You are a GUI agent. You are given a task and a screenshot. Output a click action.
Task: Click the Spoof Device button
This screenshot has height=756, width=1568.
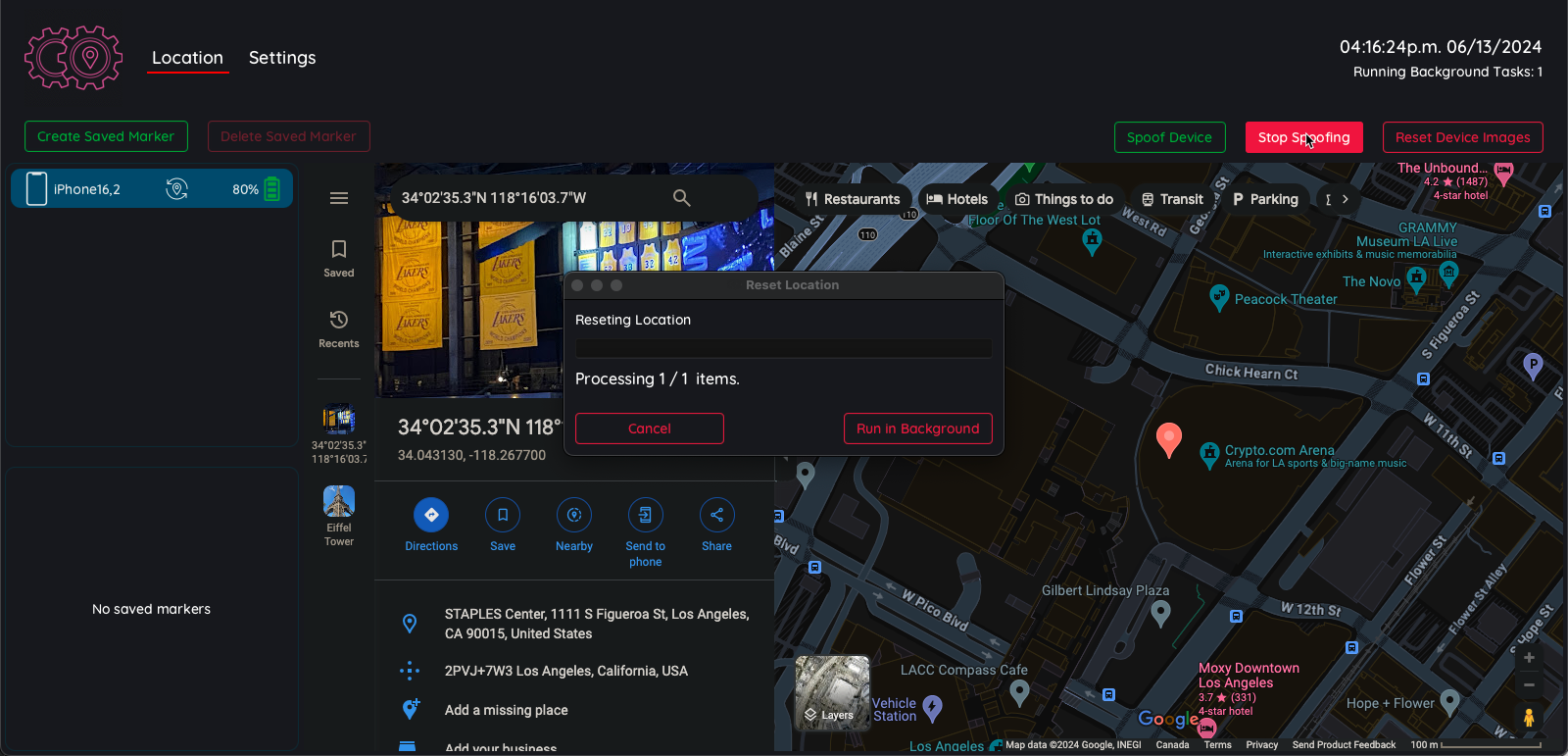[1169, 137]
